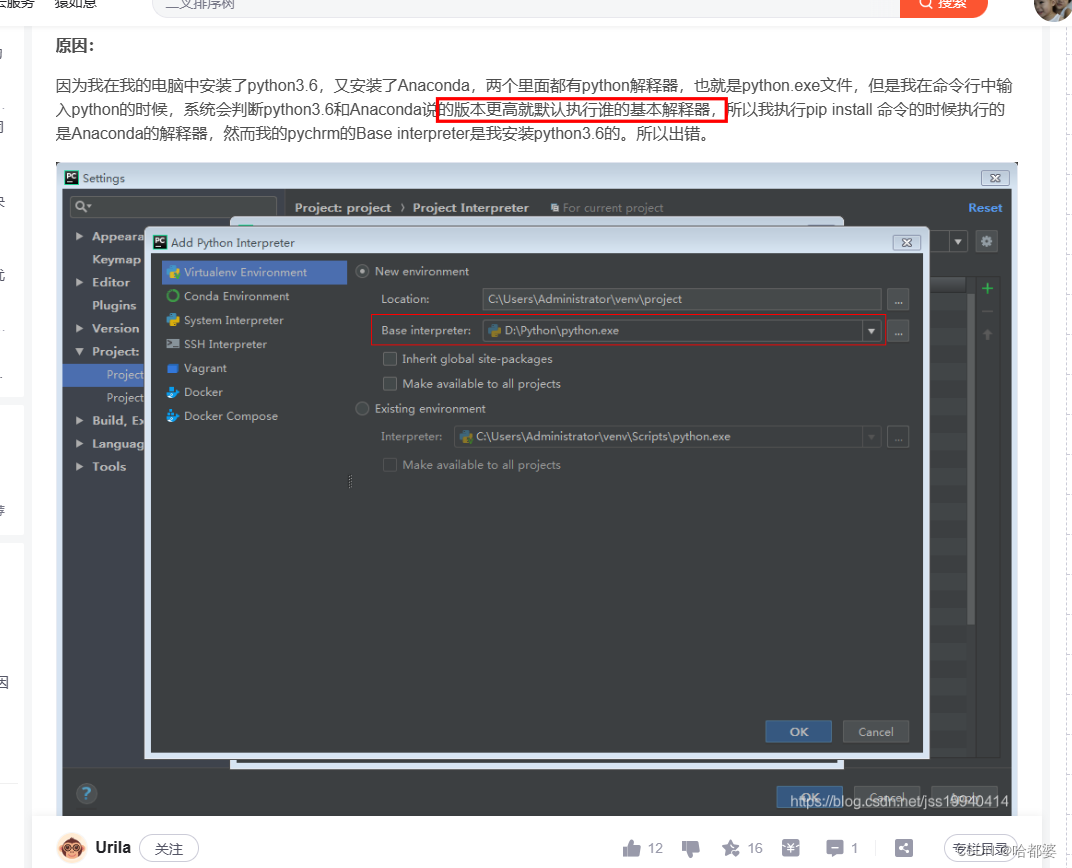Dislike the article with thumbs down
The height and width of the screenshot is (868, 1072).
(x=691, y=849)
